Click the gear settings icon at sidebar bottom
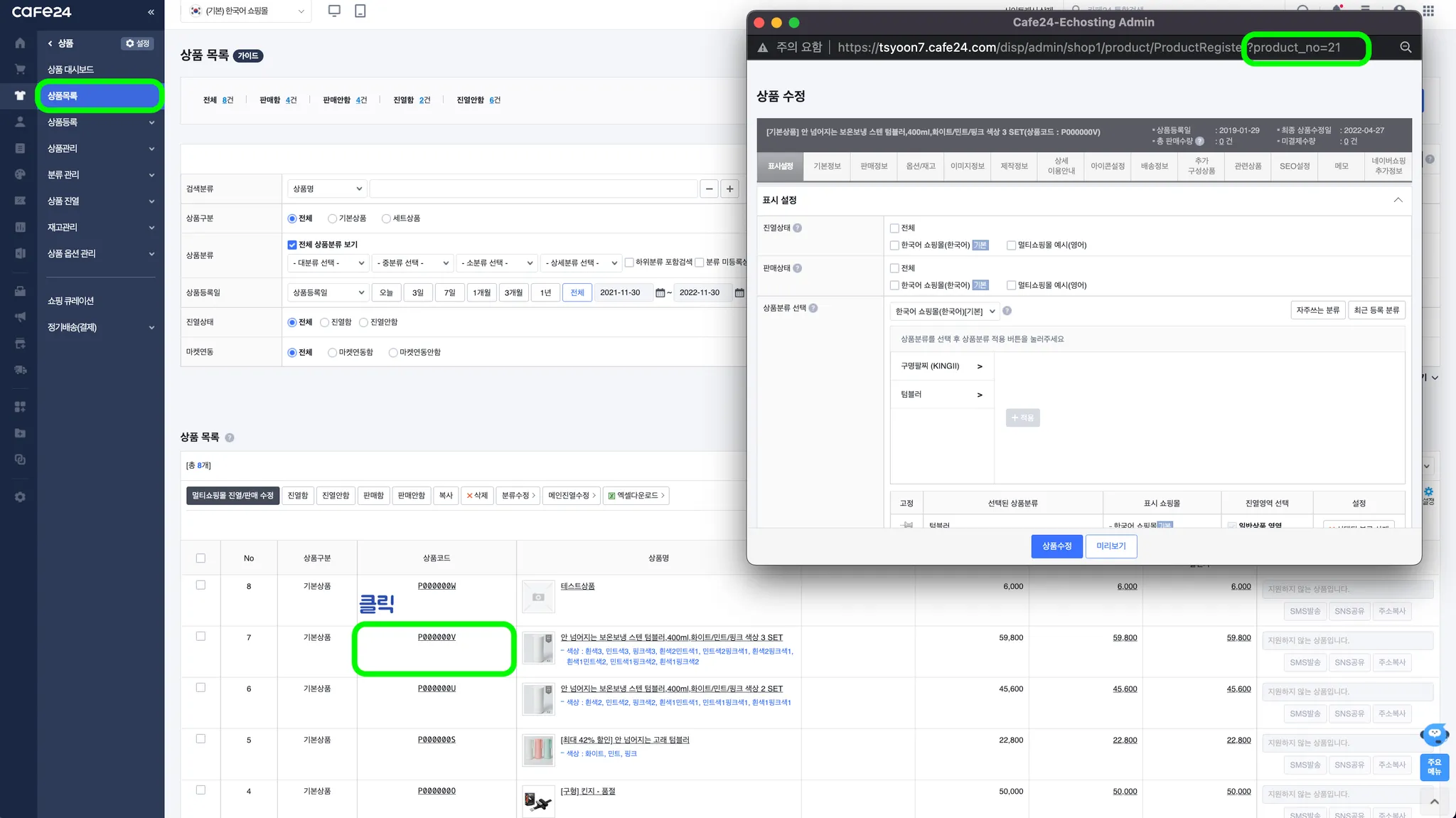 [20, 497]
